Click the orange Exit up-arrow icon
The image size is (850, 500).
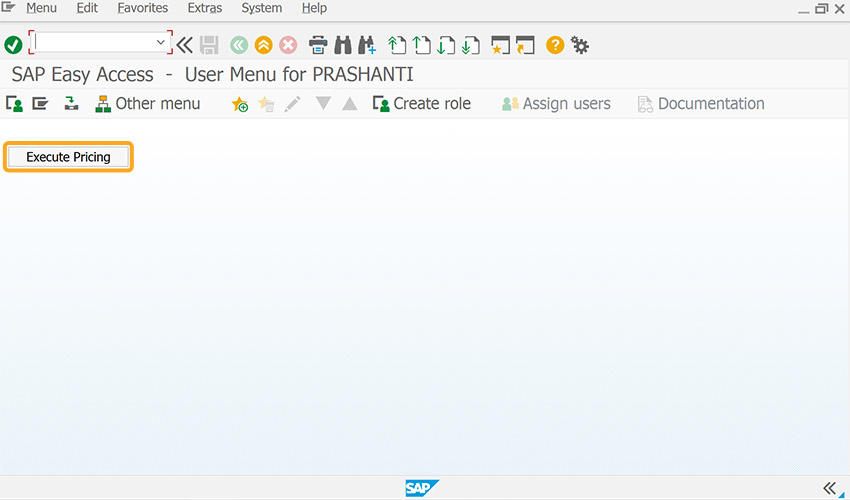[x=263, y=45]
